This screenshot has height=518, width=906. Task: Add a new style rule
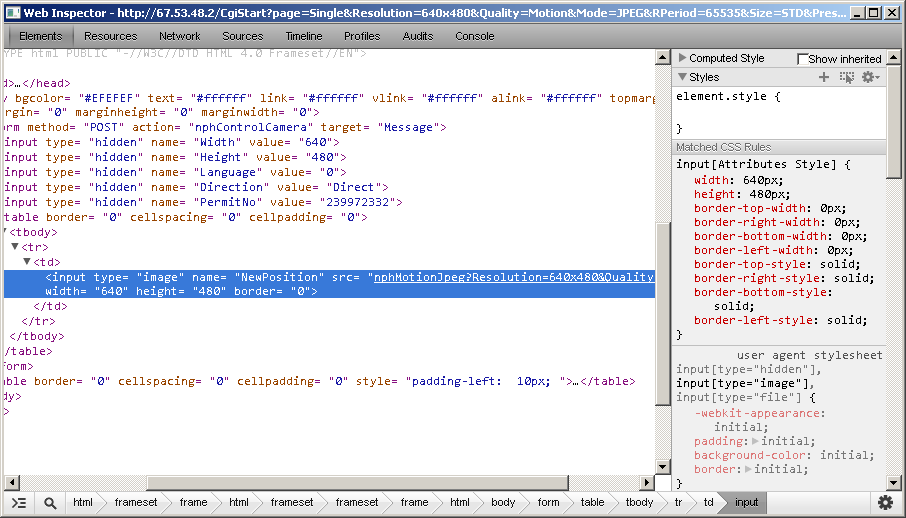pyautogui.click(x=824, y=77)
